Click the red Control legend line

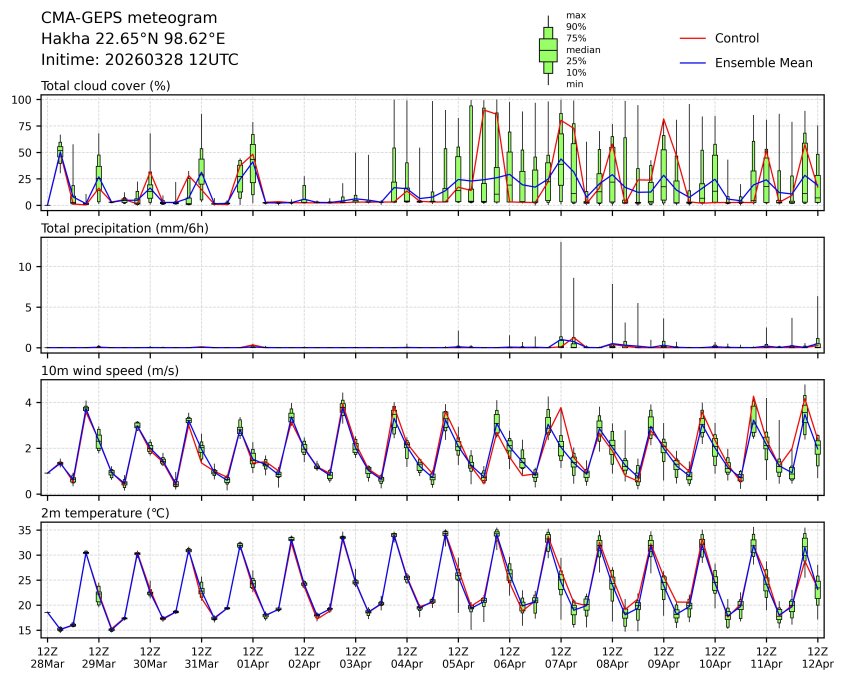[x=693, y=38]
